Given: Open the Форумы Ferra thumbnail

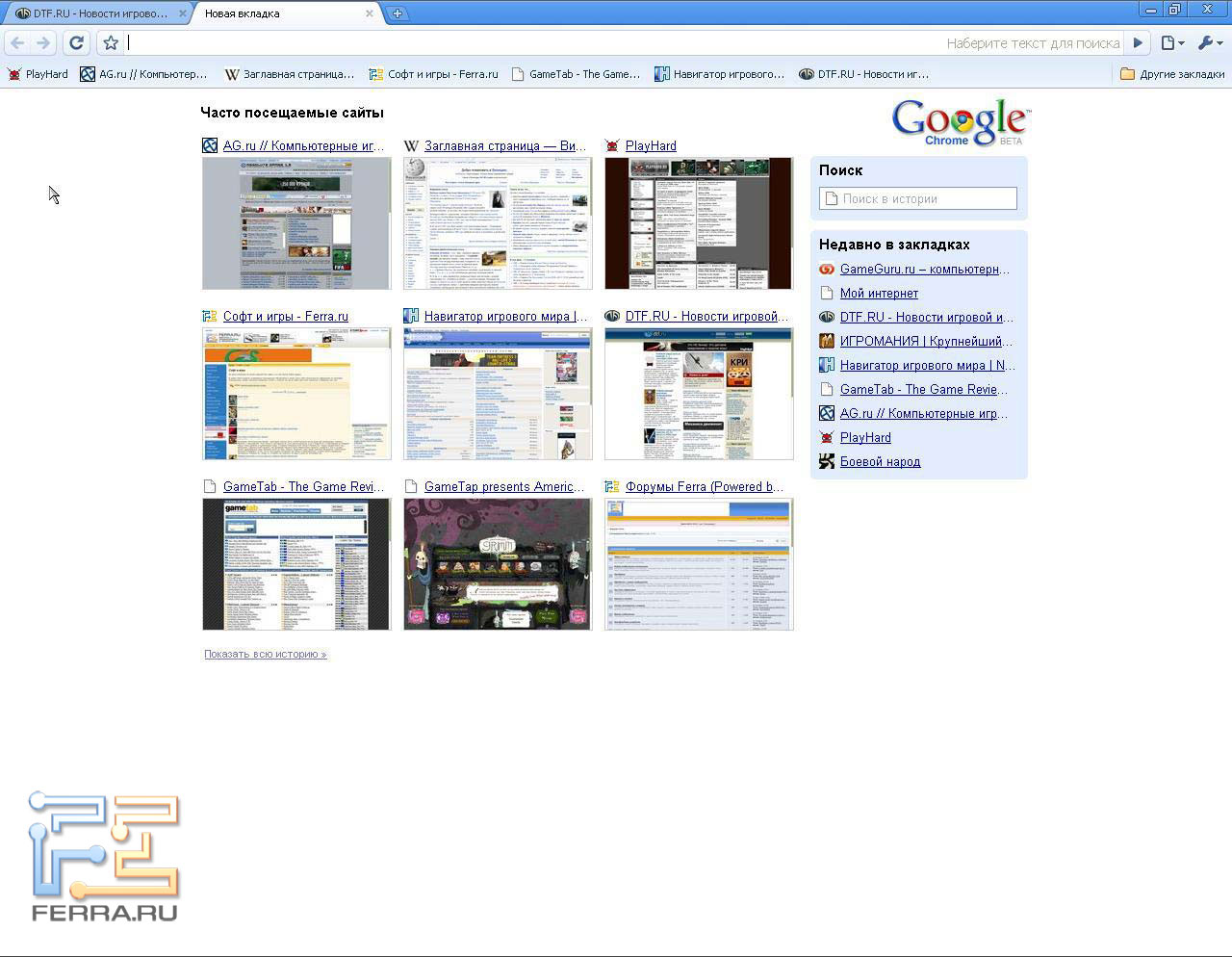Looking at the screenshot, I should (x=699, y=564).
